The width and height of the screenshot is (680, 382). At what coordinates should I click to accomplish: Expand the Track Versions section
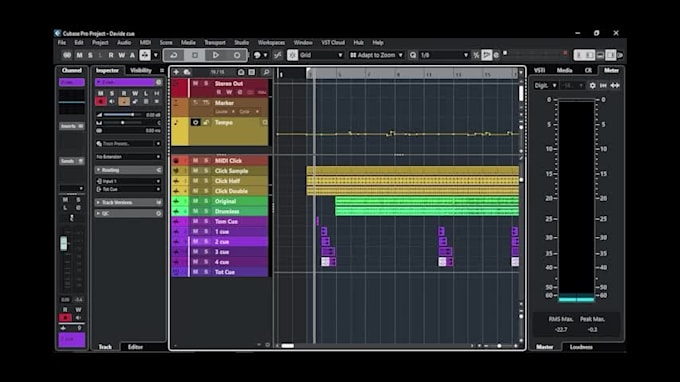128,202
